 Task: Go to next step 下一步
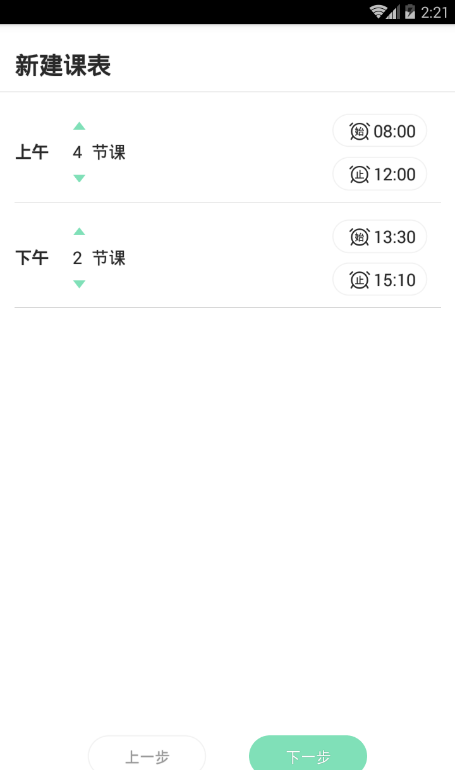click(x=308, y=754)
